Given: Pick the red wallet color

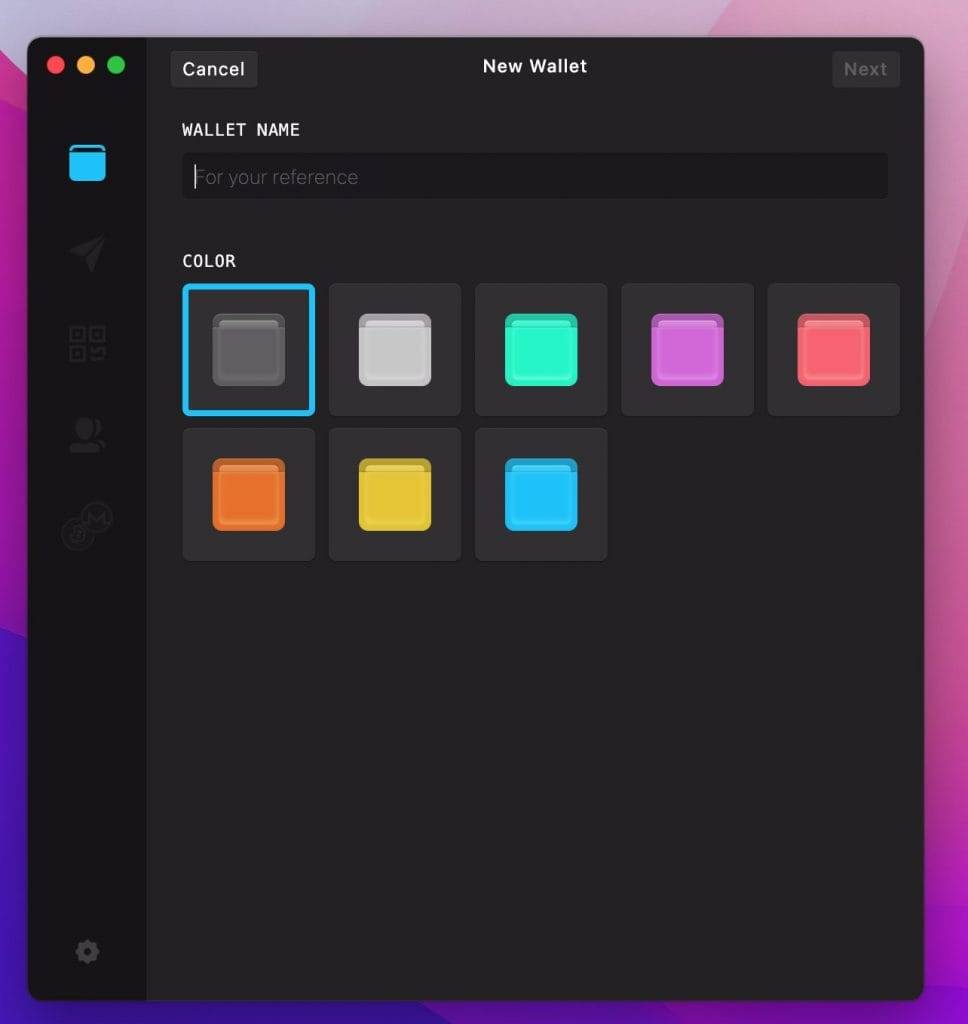Looking at the screenshot, I should 833,349.
